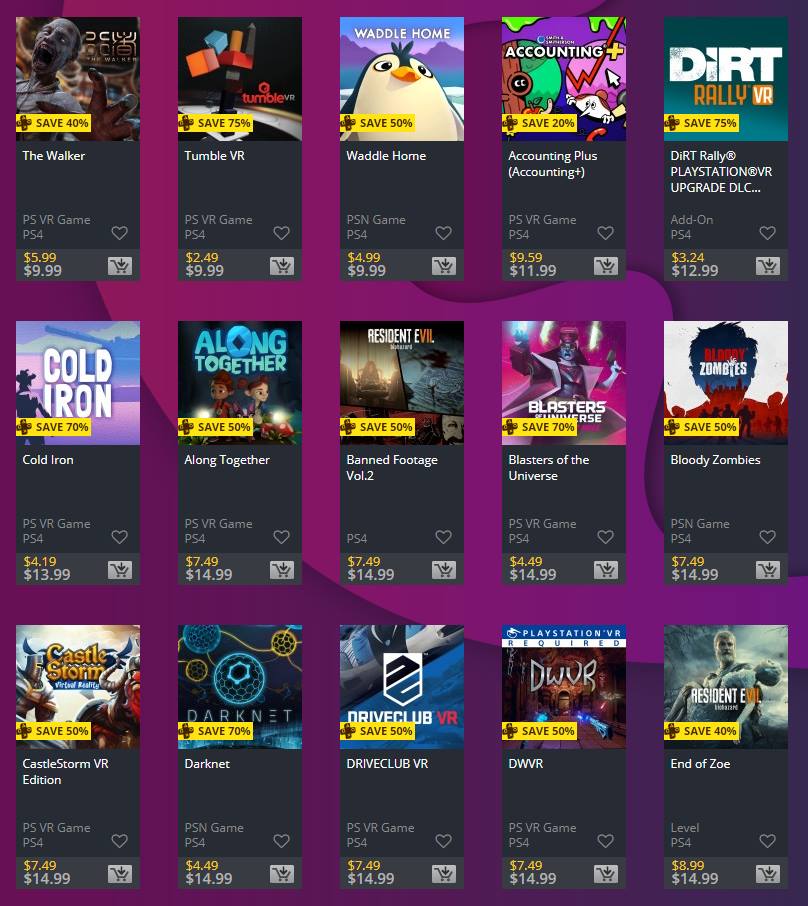Add Tumble VR to cart

[281, 266]
